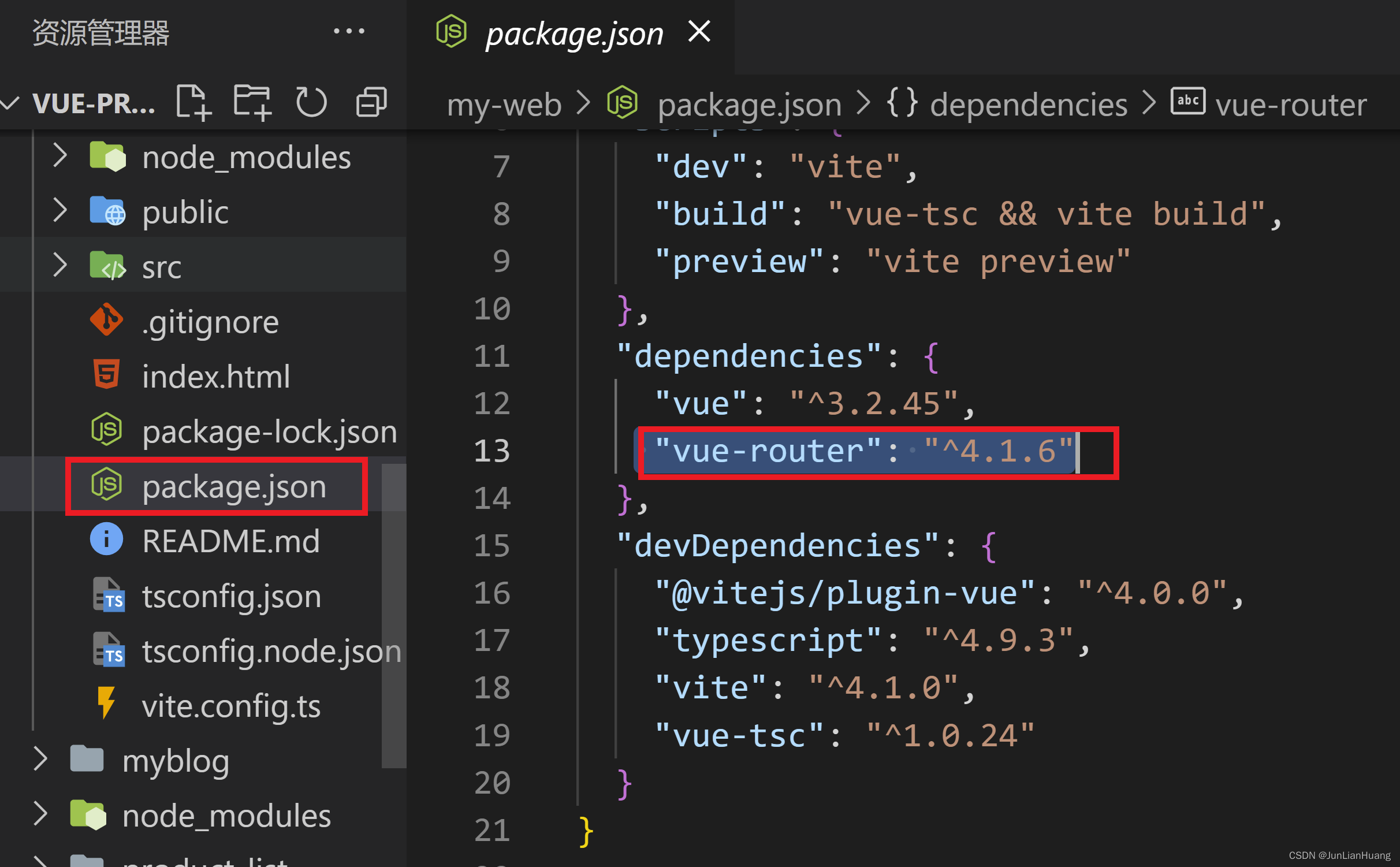Click the New Folder icon in explorer header
Image resolution: width=1400 pixels, height=867 pixels.
coord(252,103)
